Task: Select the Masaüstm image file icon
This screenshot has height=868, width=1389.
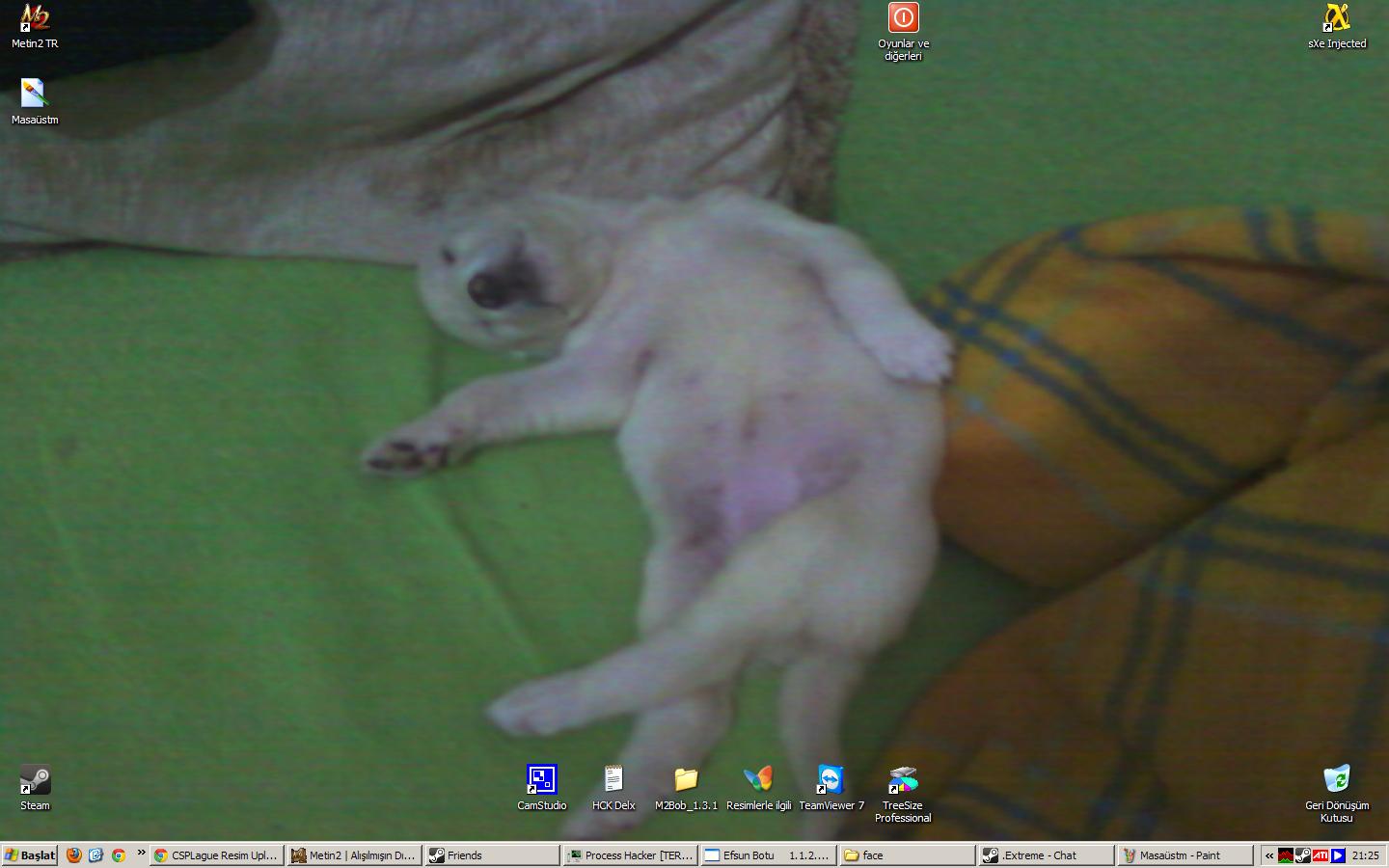Action: click(x=35, y=95)
